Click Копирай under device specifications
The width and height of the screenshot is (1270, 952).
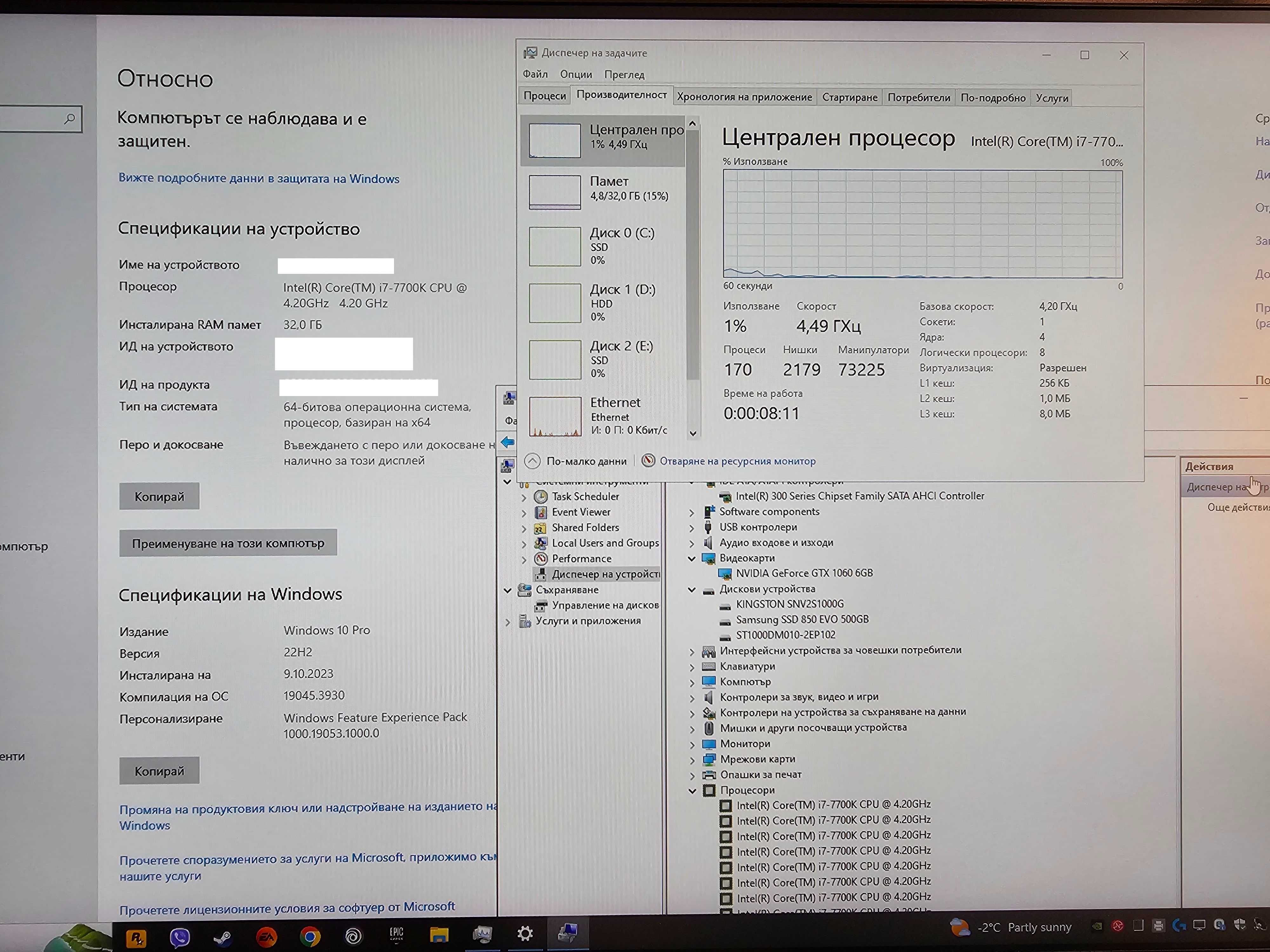point(160,496)
